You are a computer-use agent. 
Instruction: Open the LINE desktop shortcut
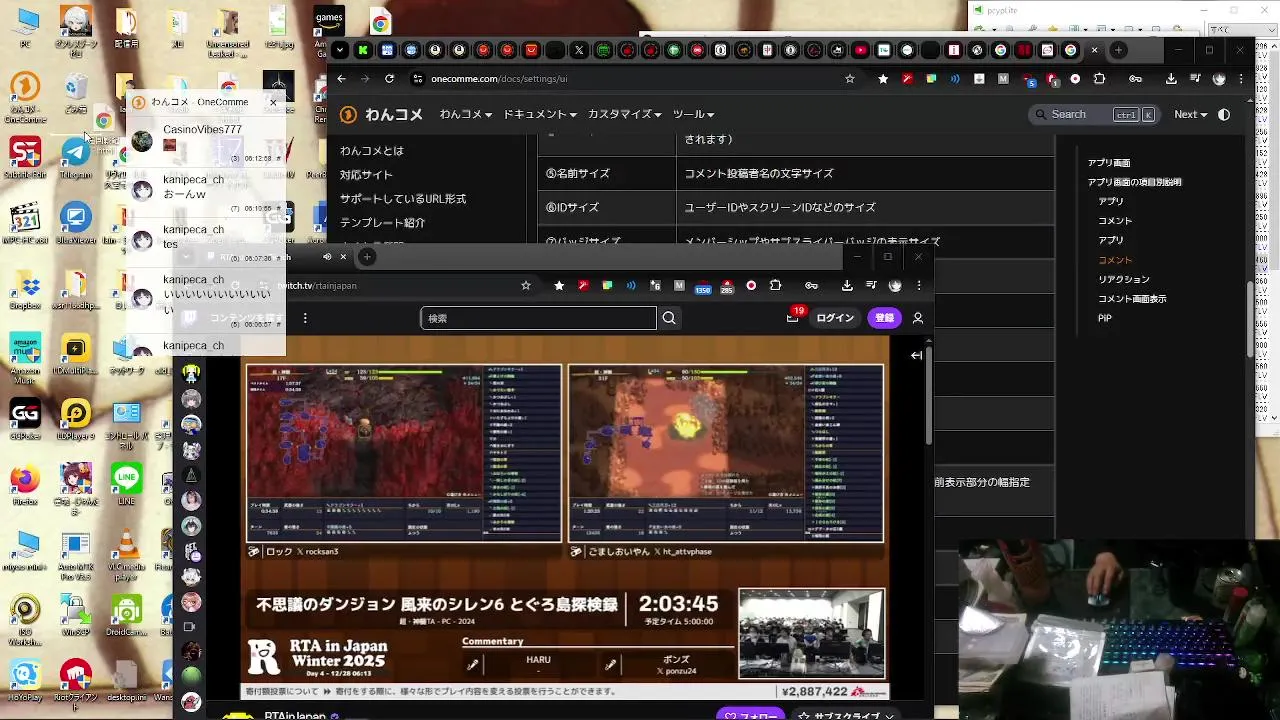click(126, 485)
